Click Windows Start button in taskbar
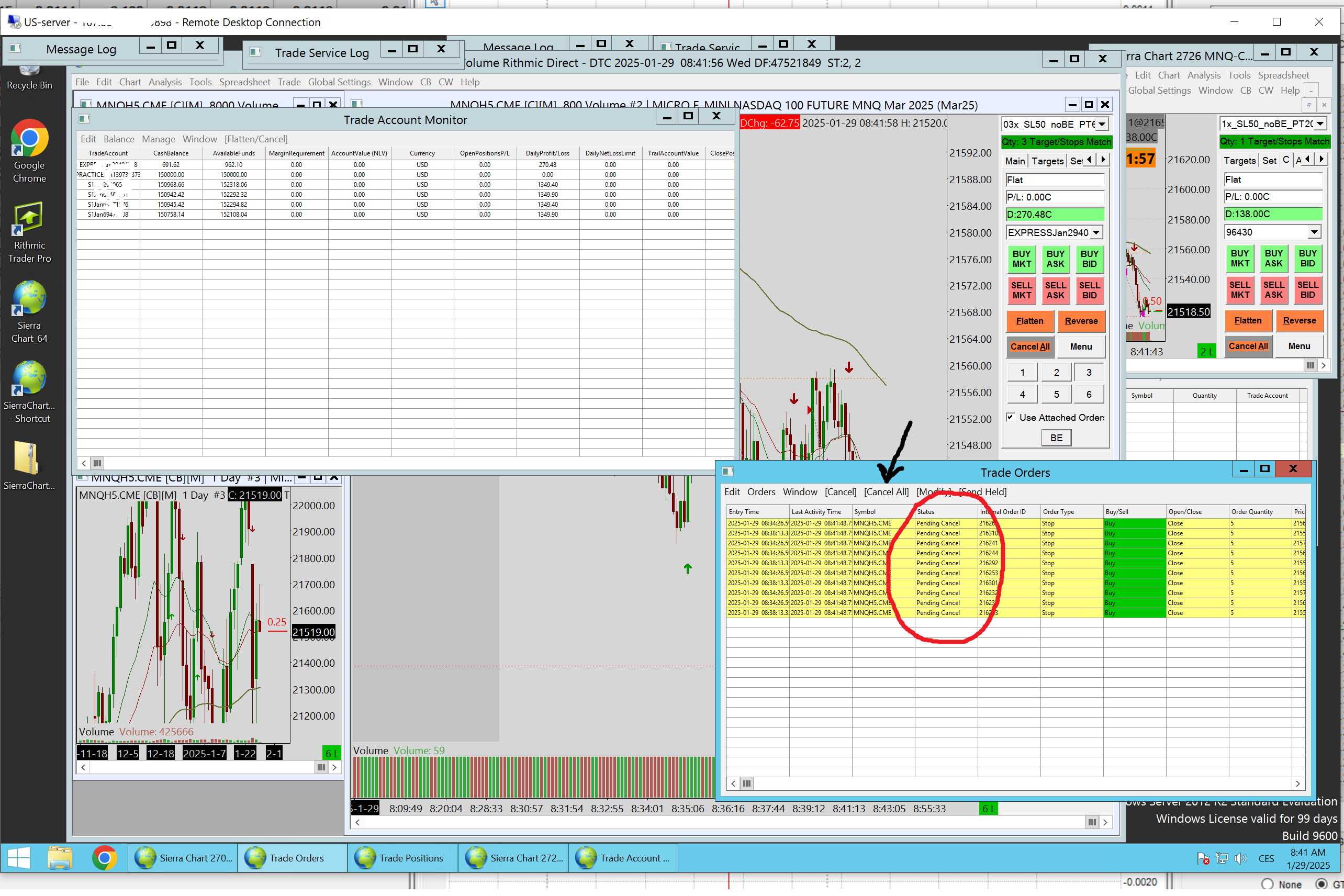 (18, 858)
